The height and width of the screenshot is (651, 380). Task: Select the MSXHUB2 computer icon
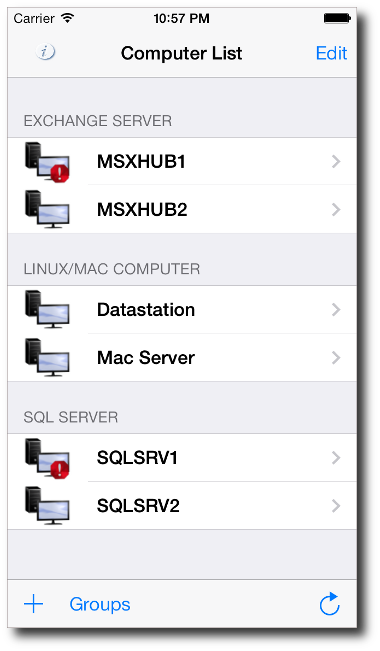(47, 209)
